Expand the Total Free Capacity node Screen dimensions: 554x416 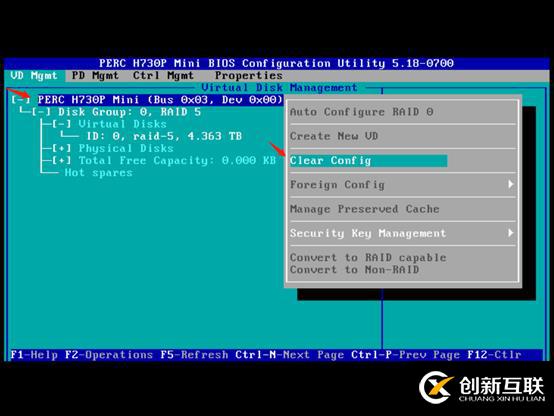click(61, 160)
